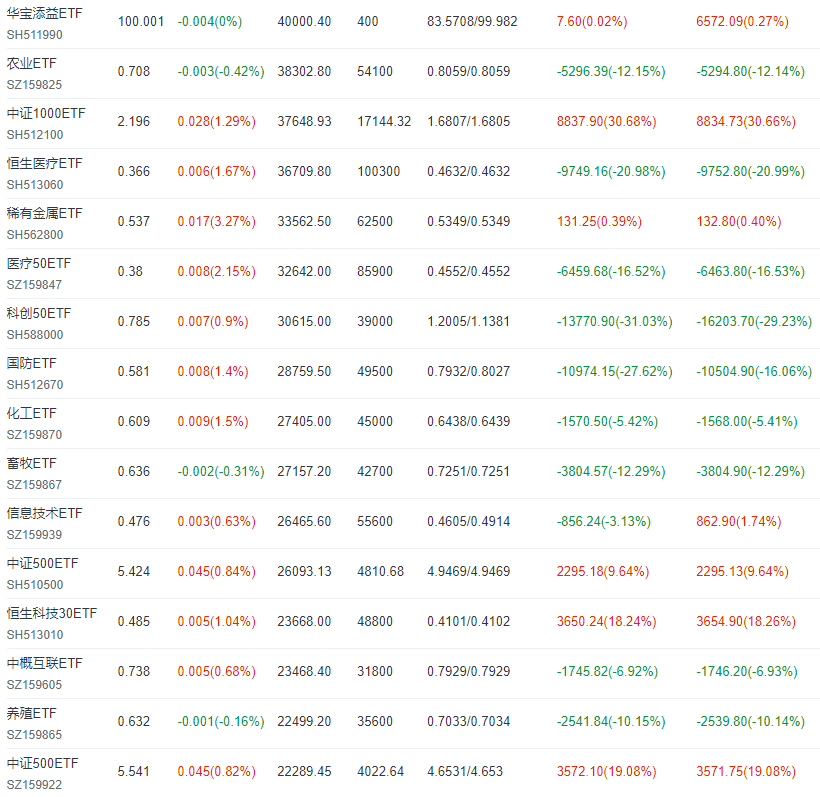Open 化工ETF fund entry

coord(31,413)
